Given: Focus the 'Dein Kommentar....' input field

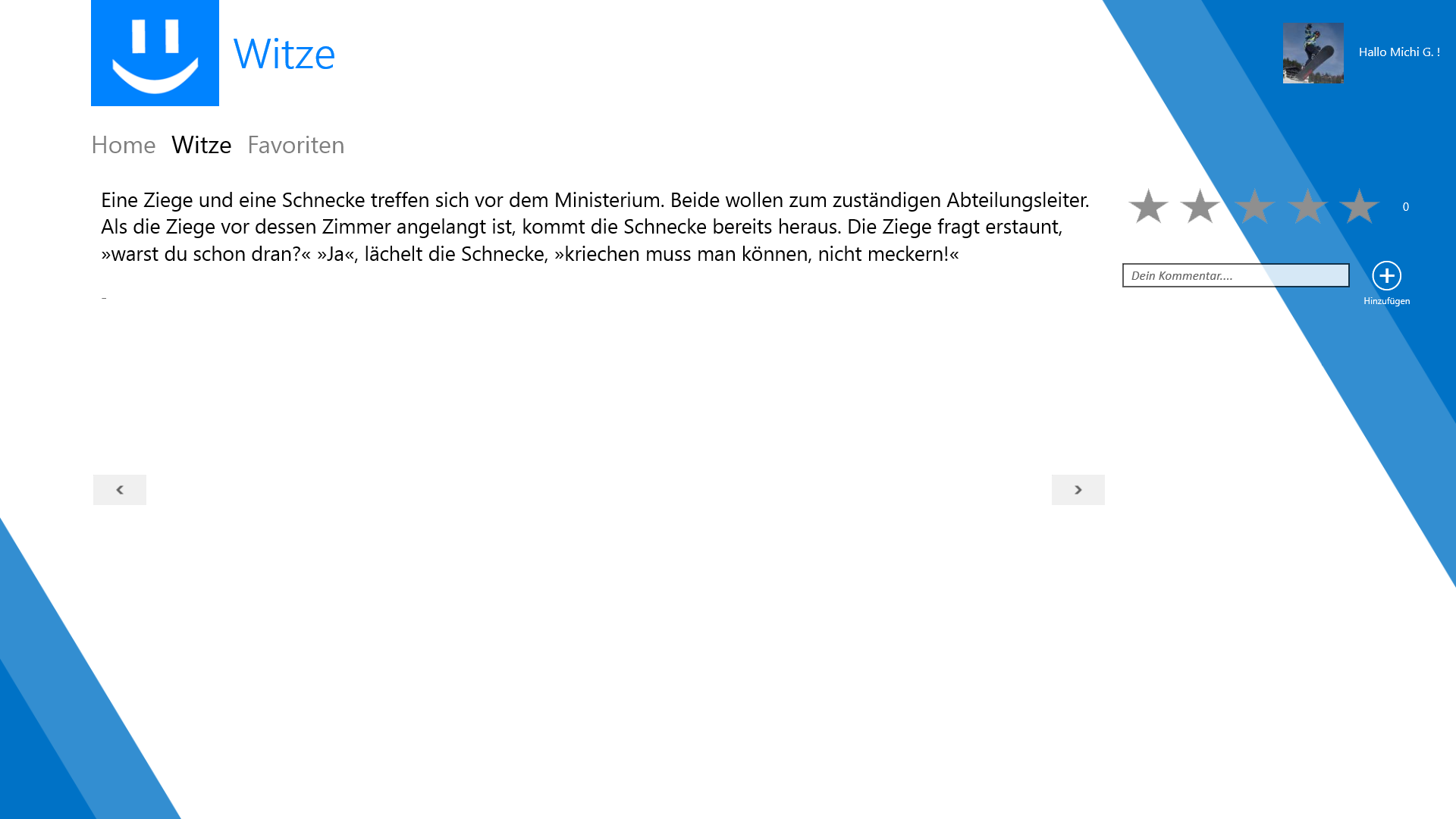Looking at the screenshot, I should click(x=1235, y=275).
